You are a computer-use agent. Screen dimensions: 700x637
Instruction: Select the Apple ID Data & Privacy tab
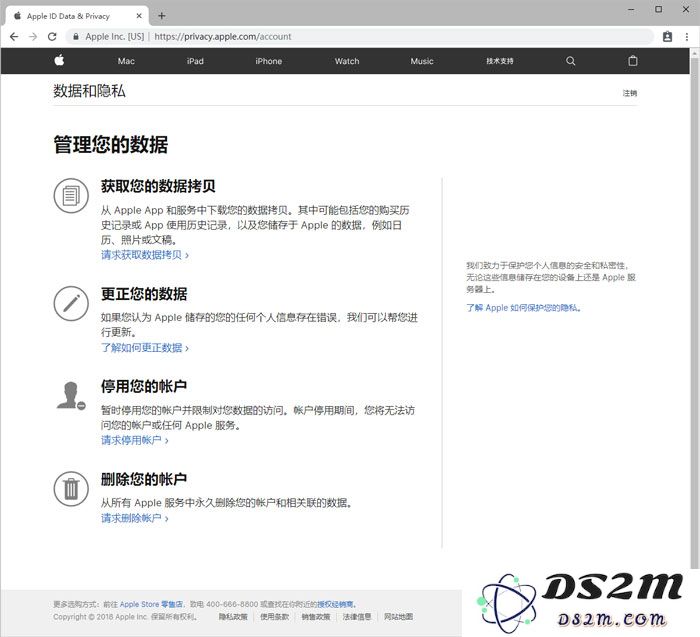pos(77,16)
